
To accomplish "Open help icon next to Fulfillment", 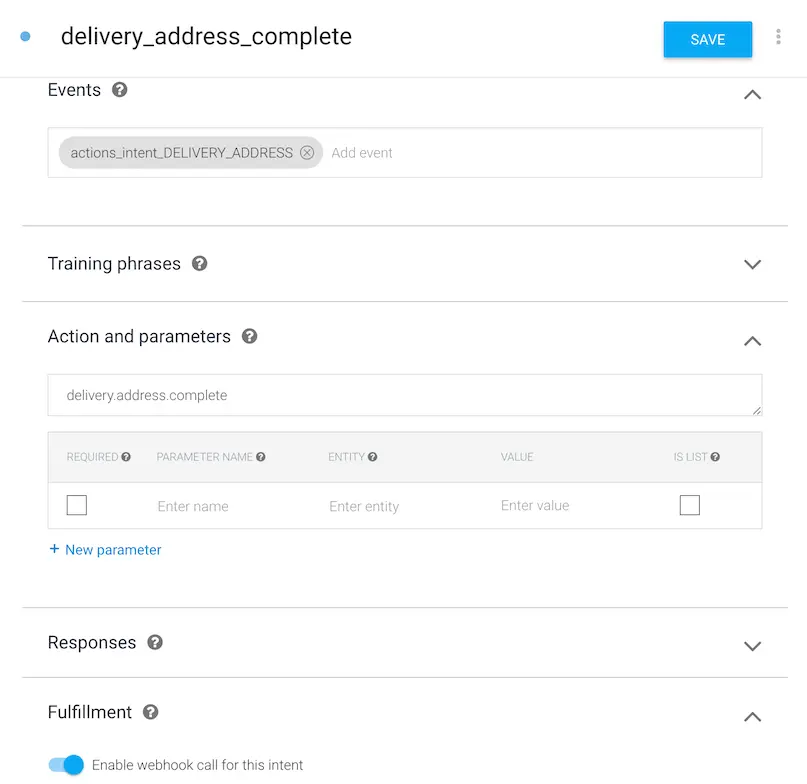I will (x=150, y=712).
